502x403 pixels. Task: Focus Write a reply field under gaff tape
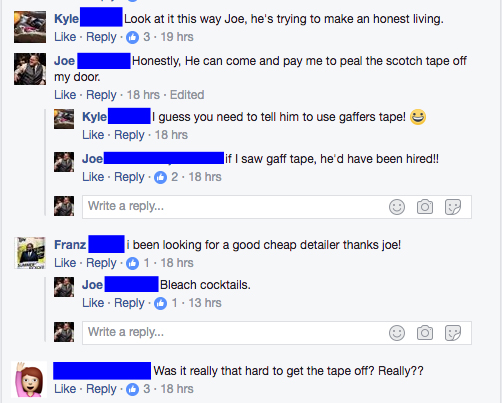click(233, 207)
